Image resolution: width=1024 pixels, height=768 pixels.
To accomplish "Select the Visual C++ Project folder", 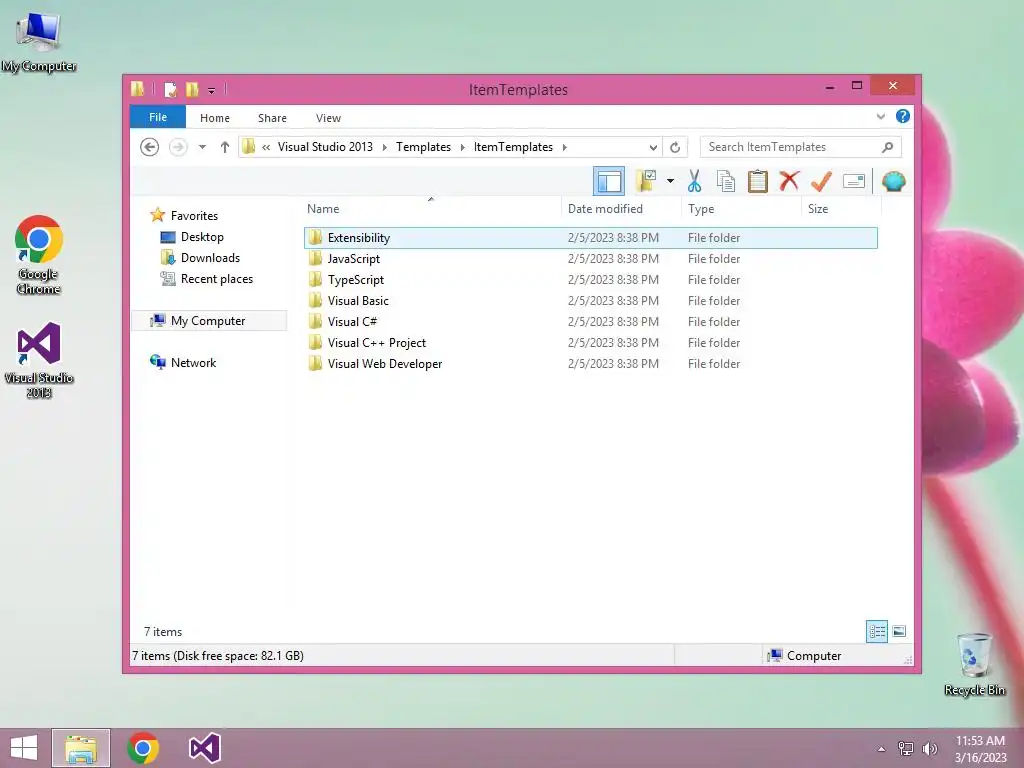I will (590, 342).
